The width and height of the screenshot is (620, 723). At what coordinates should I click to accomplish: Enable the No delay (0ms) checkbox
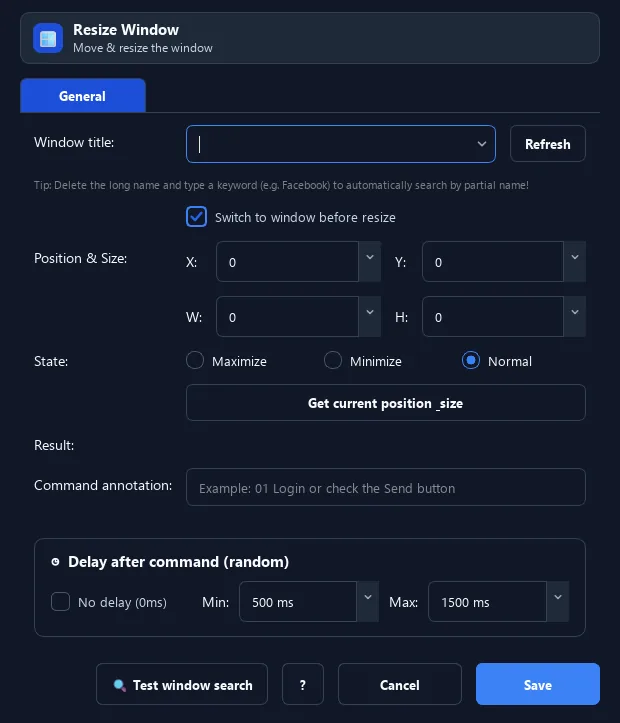60,602
